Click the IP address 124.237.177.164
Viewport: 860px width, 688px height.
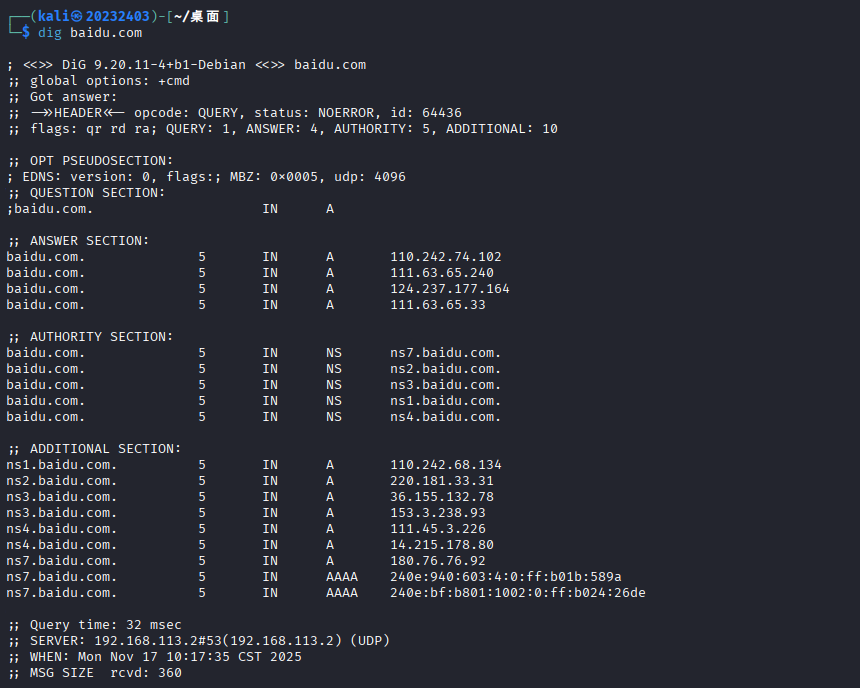tap(450, 289)
